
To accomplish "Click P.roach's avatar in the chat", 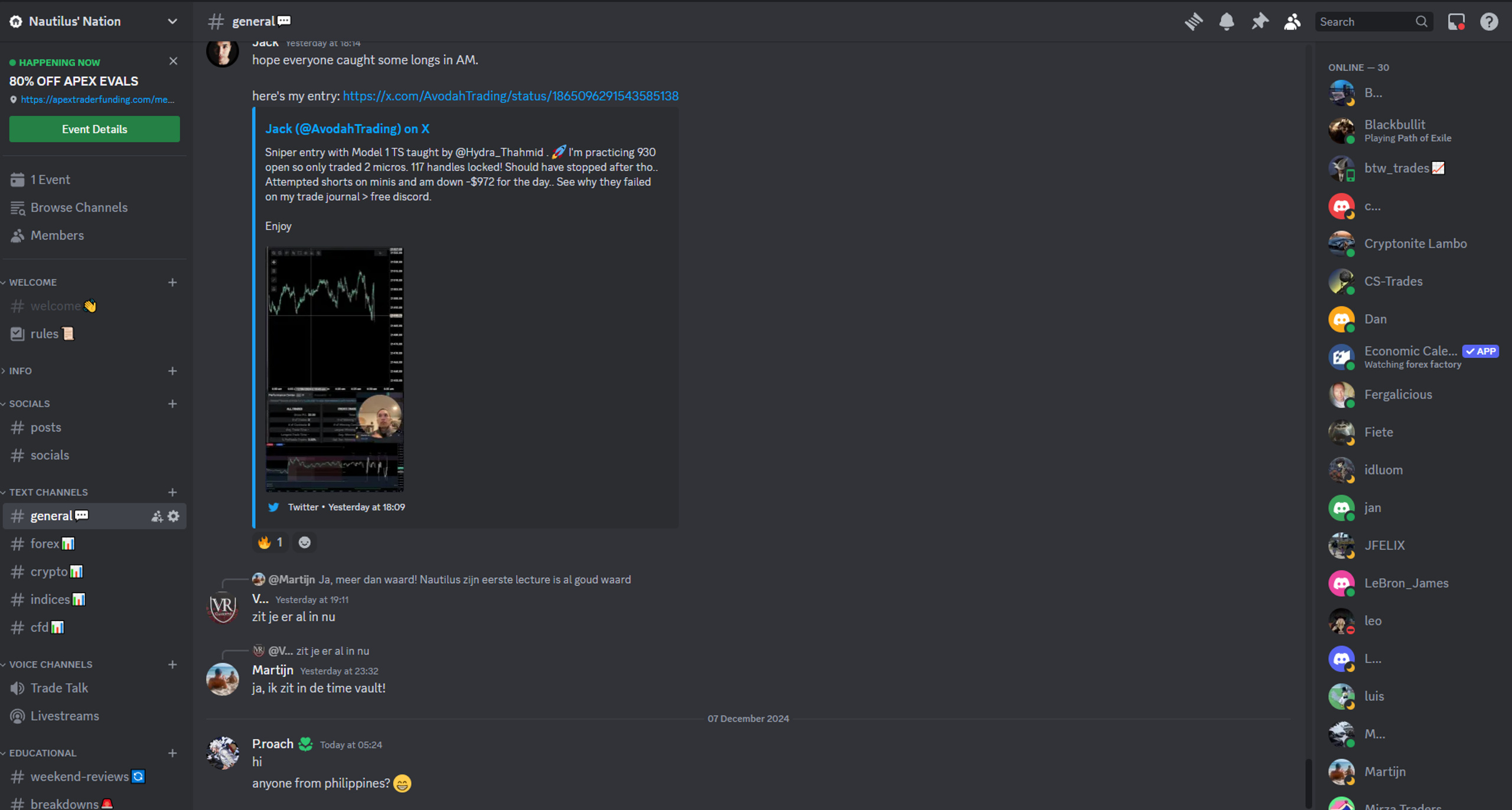I will [223, 753].
